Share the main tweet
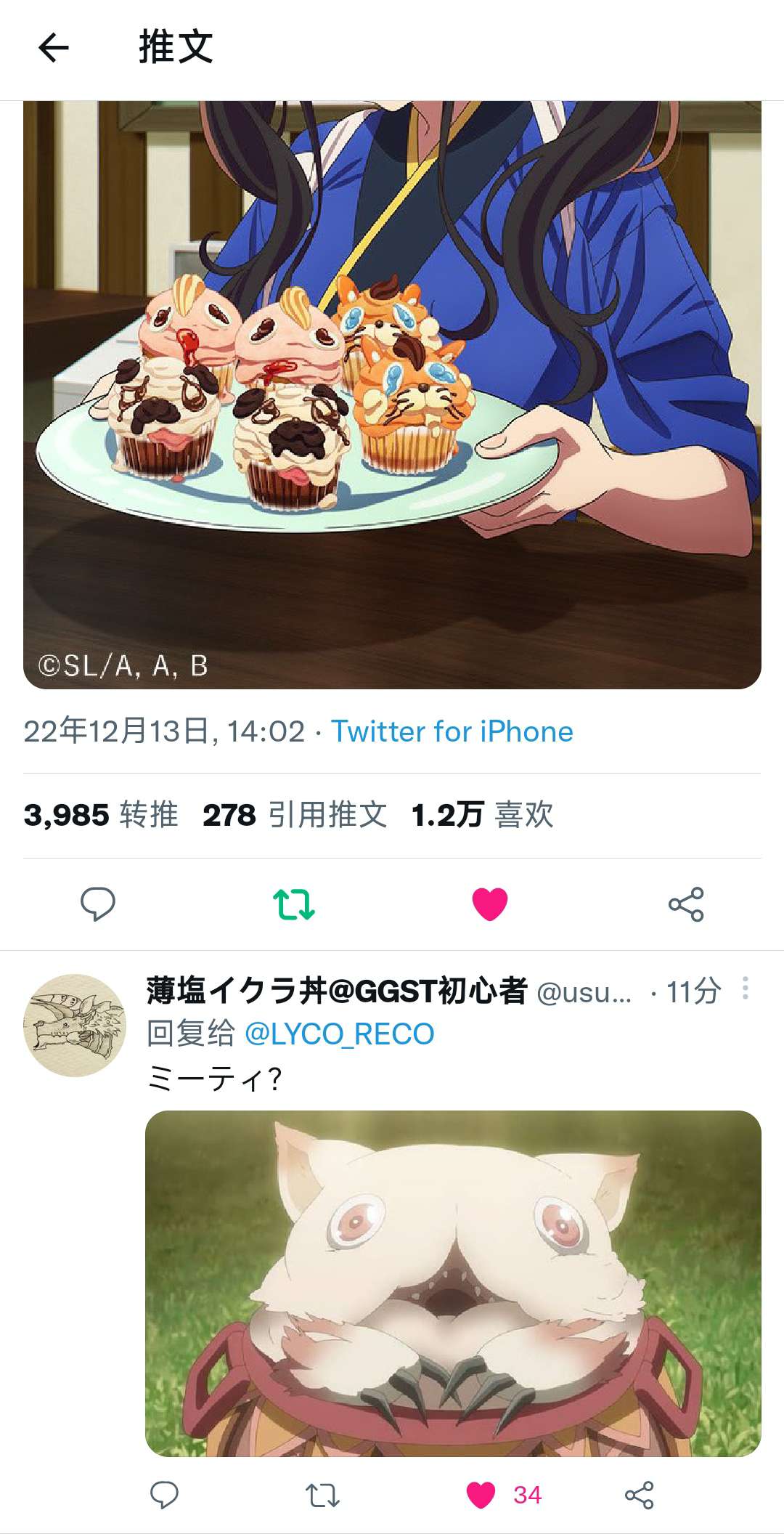784x1534 pixels. point(686,904)
